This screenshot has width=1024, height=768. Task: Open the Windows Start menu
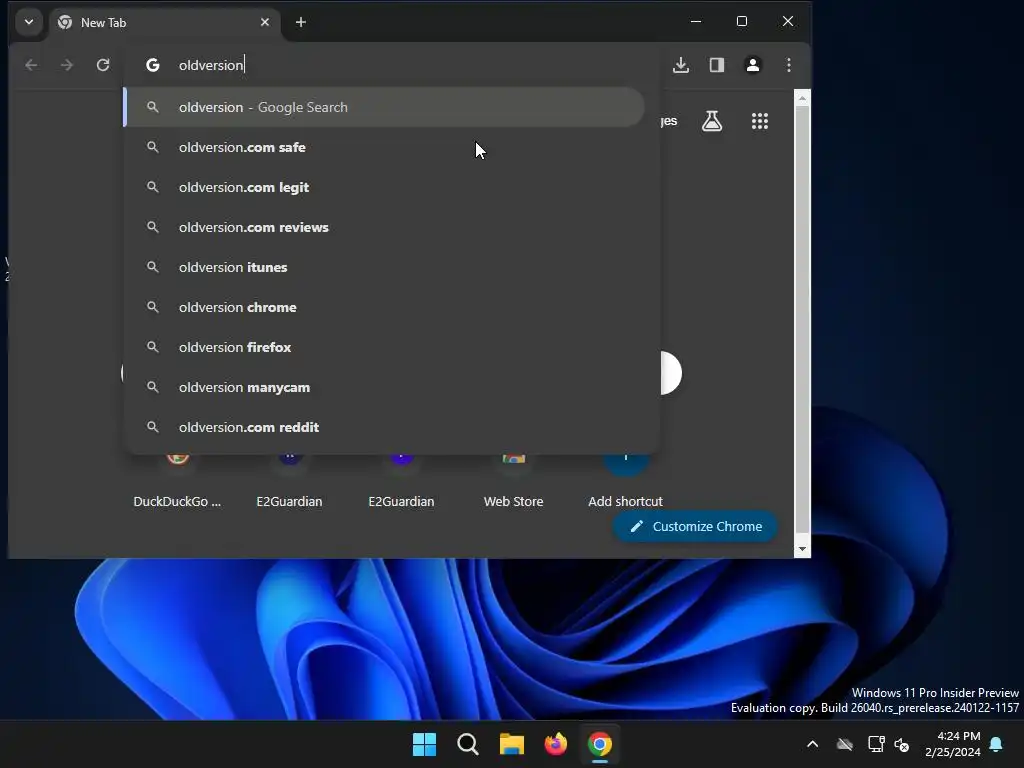pos(424,744)
